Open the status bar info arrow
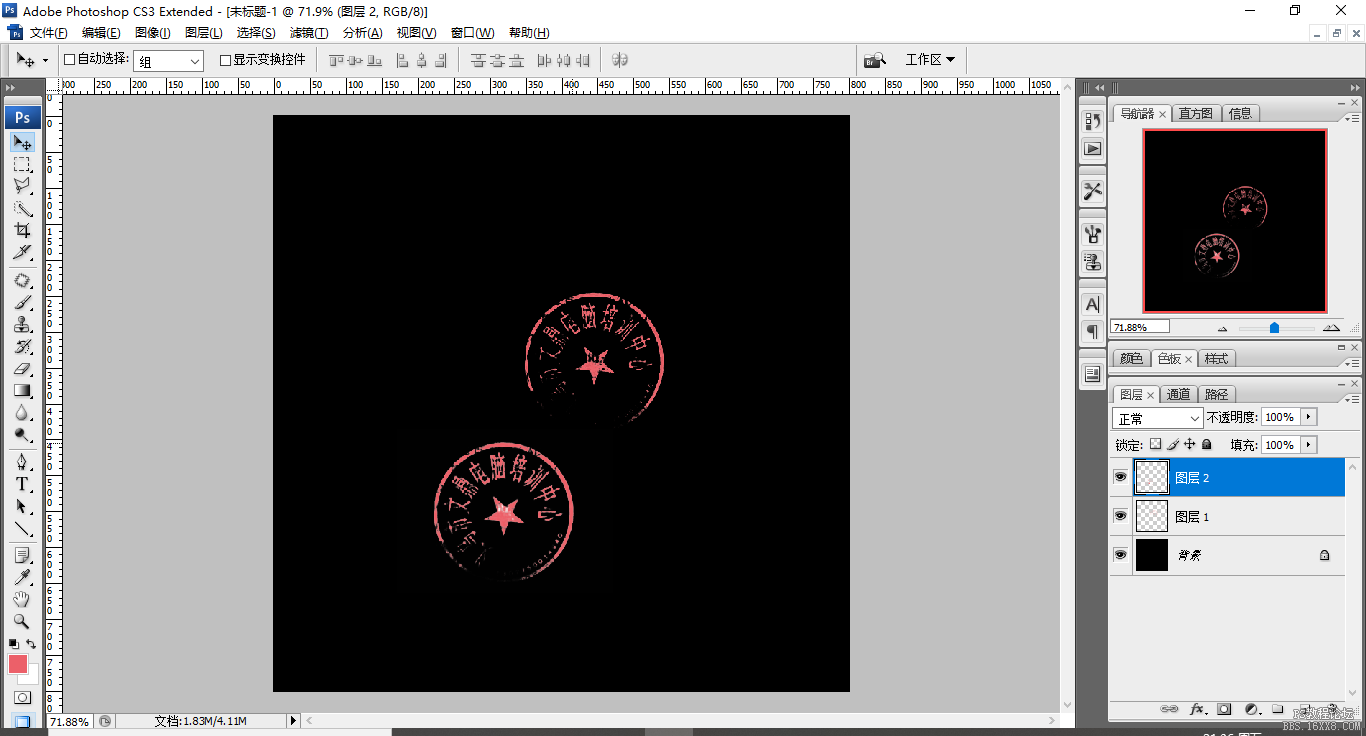 293,721
